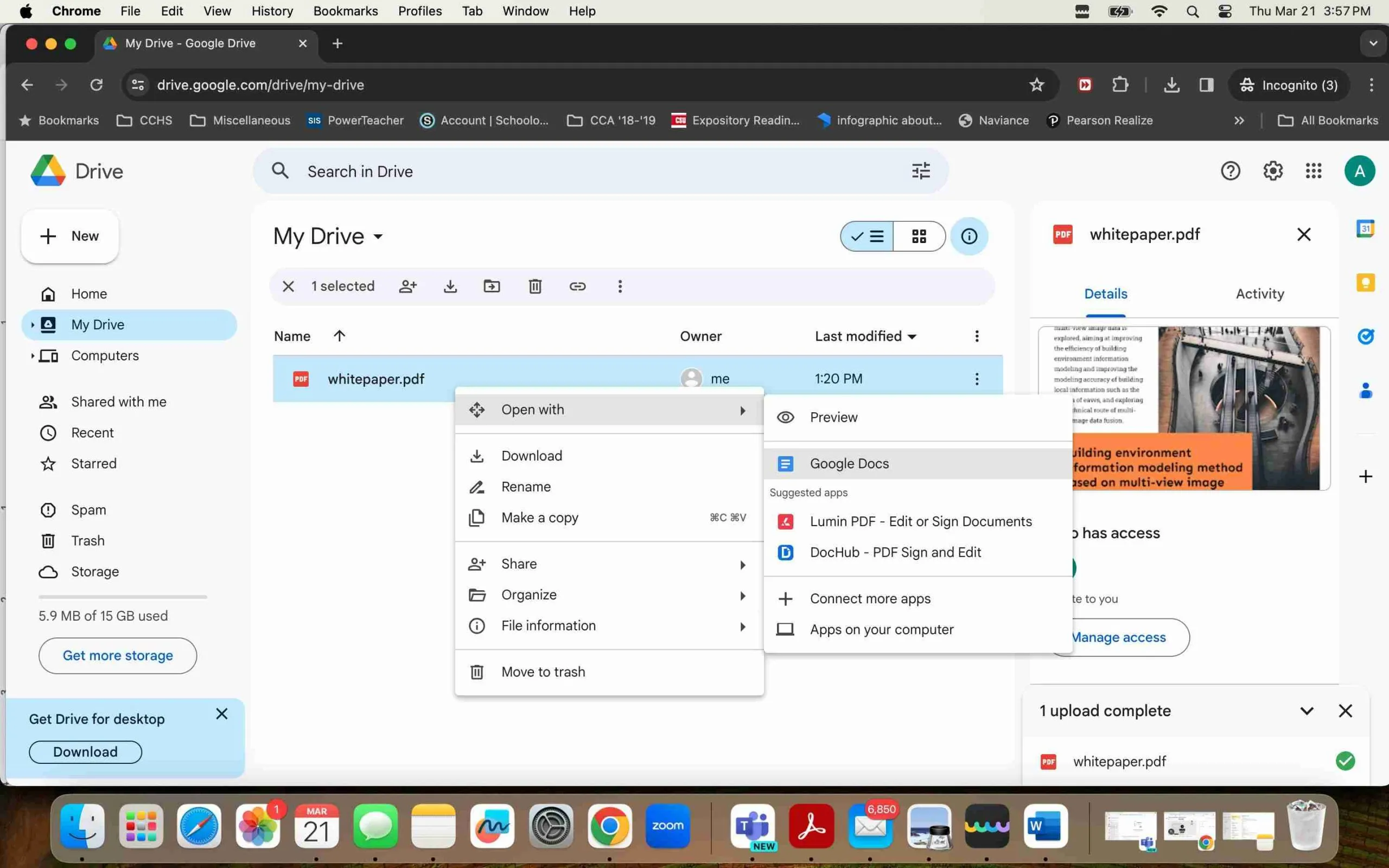Expand Computers tree in sidebar
The image size is (1389, 868).
pos(32,356)
